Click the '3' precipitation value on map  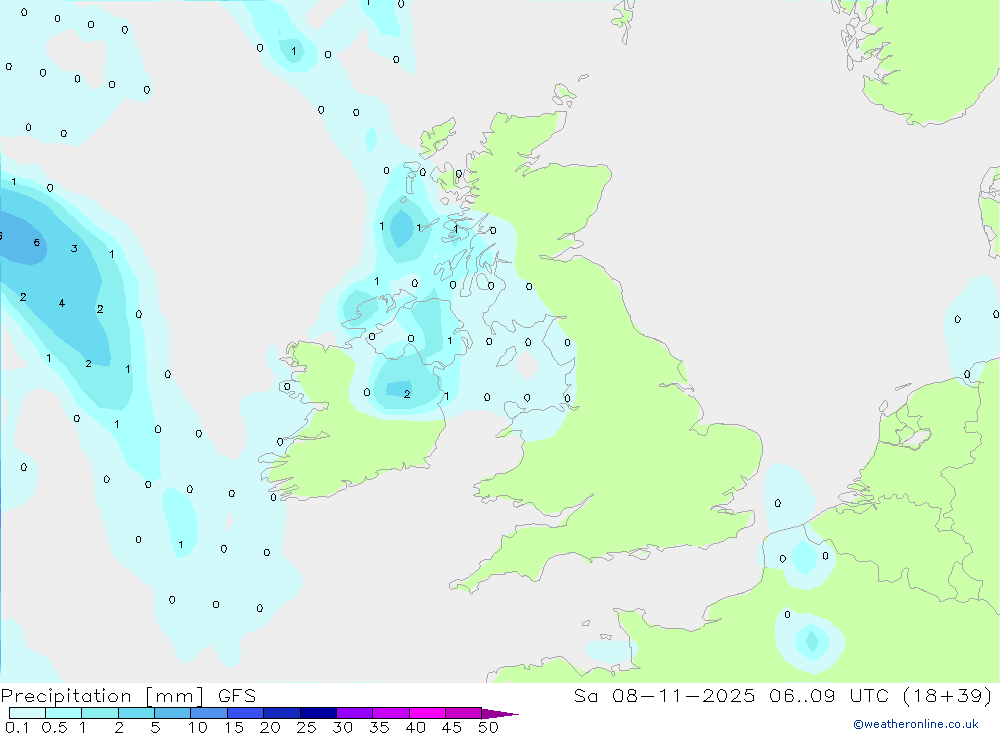[x=74, y=248]
